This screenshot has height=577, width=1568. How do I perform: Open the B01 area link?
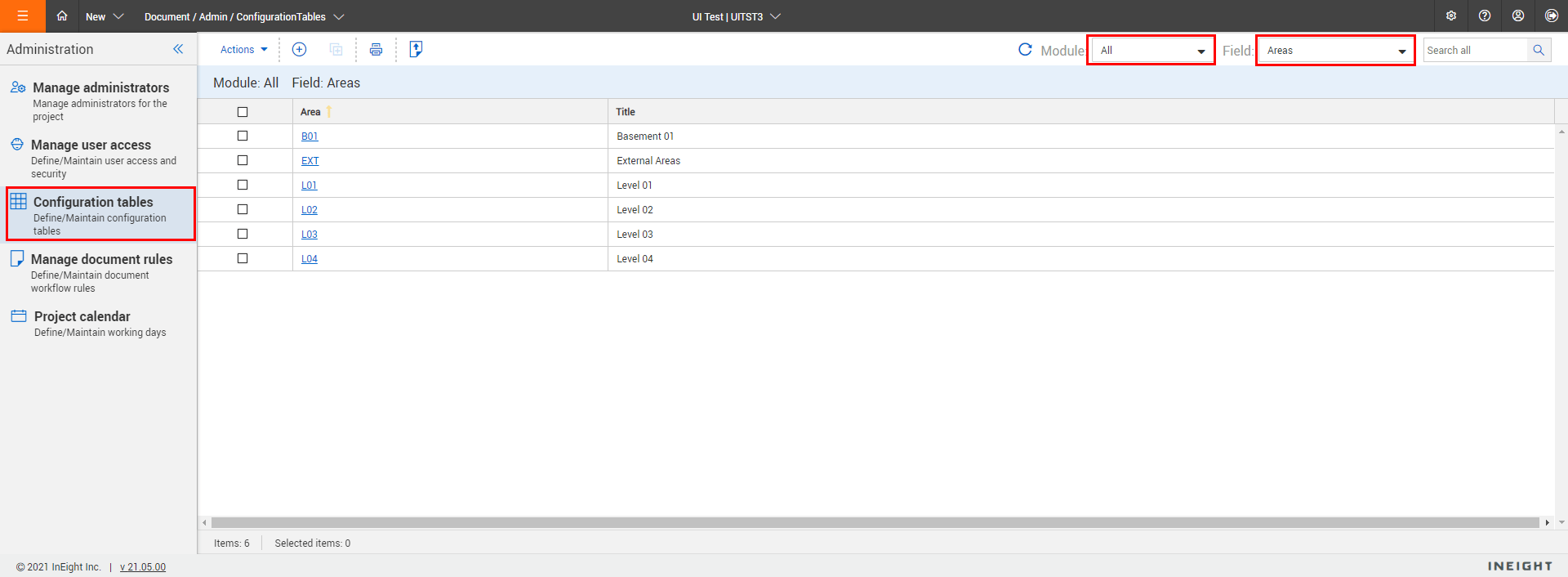(x=310, y=136)
